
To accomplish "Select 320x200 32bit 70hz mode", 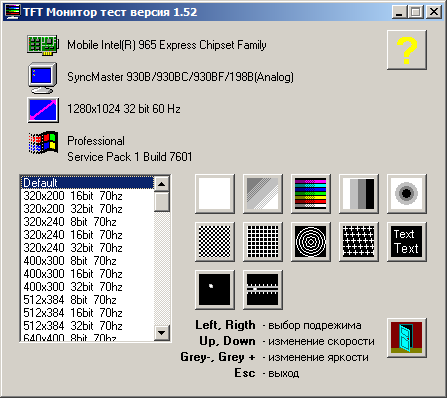I will point(88,209).
